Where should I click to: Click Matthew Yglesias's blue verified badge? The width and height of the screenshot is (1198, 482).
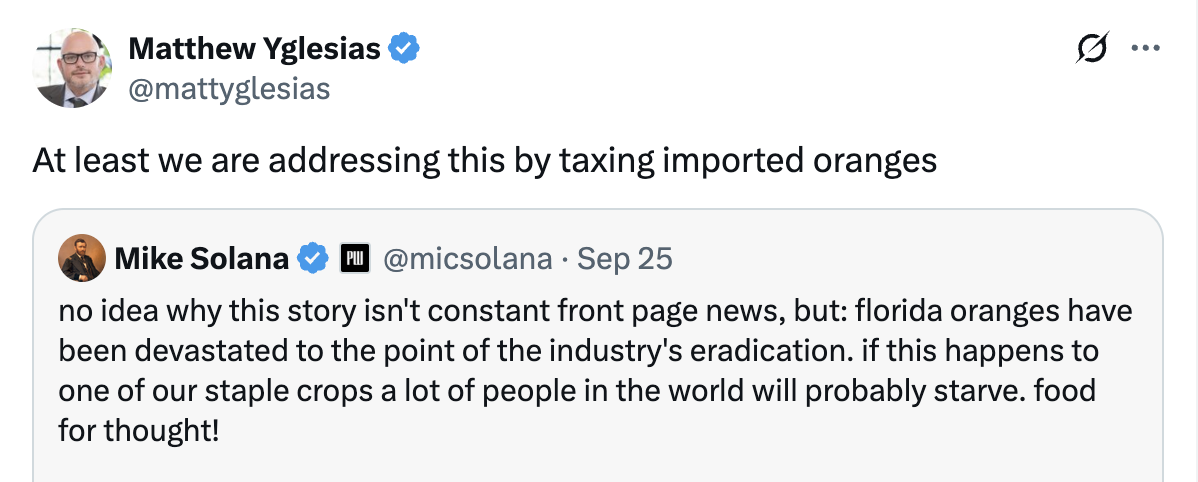pos(402,48)
